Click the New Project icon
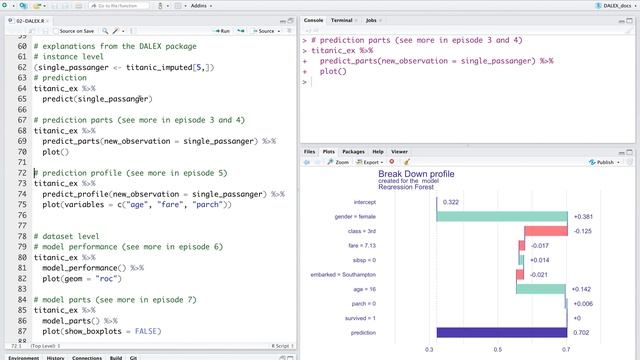 click(x=23, y=6)
